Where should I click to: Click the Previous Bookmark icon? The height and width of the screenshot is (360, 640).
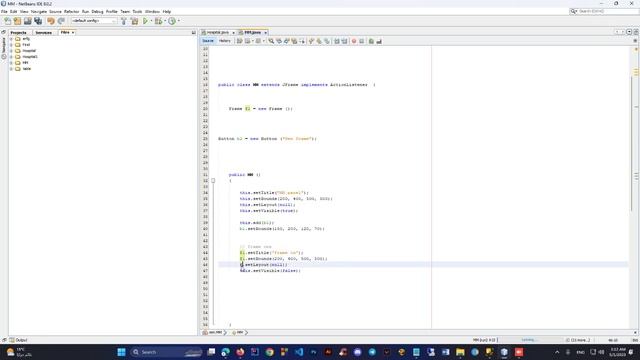tap(311, 41)
